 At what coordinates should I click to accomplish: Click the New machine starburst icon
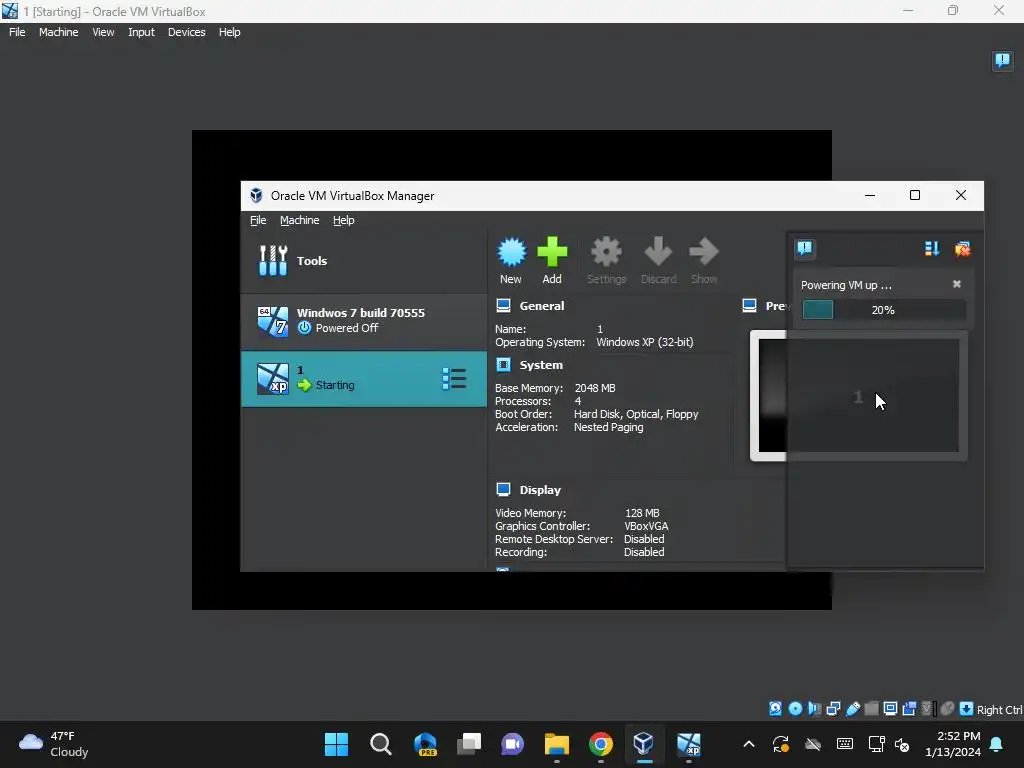[x=511, y=252]
